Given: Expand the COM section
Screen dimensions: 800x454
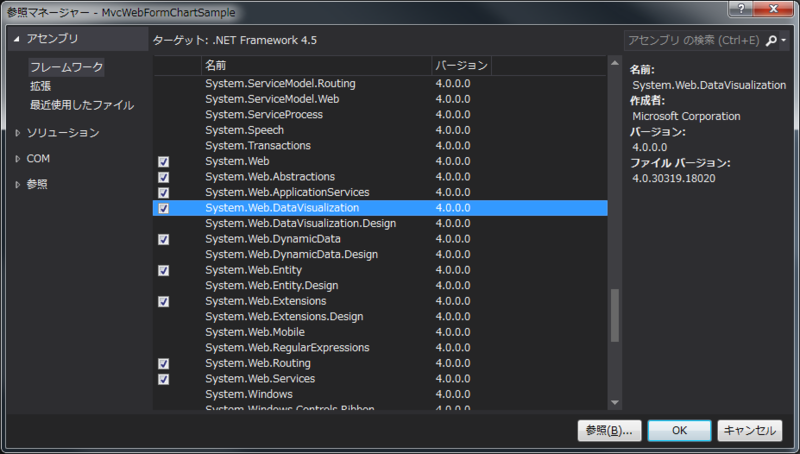Looking at the screenshot, I should click(17, 159).
